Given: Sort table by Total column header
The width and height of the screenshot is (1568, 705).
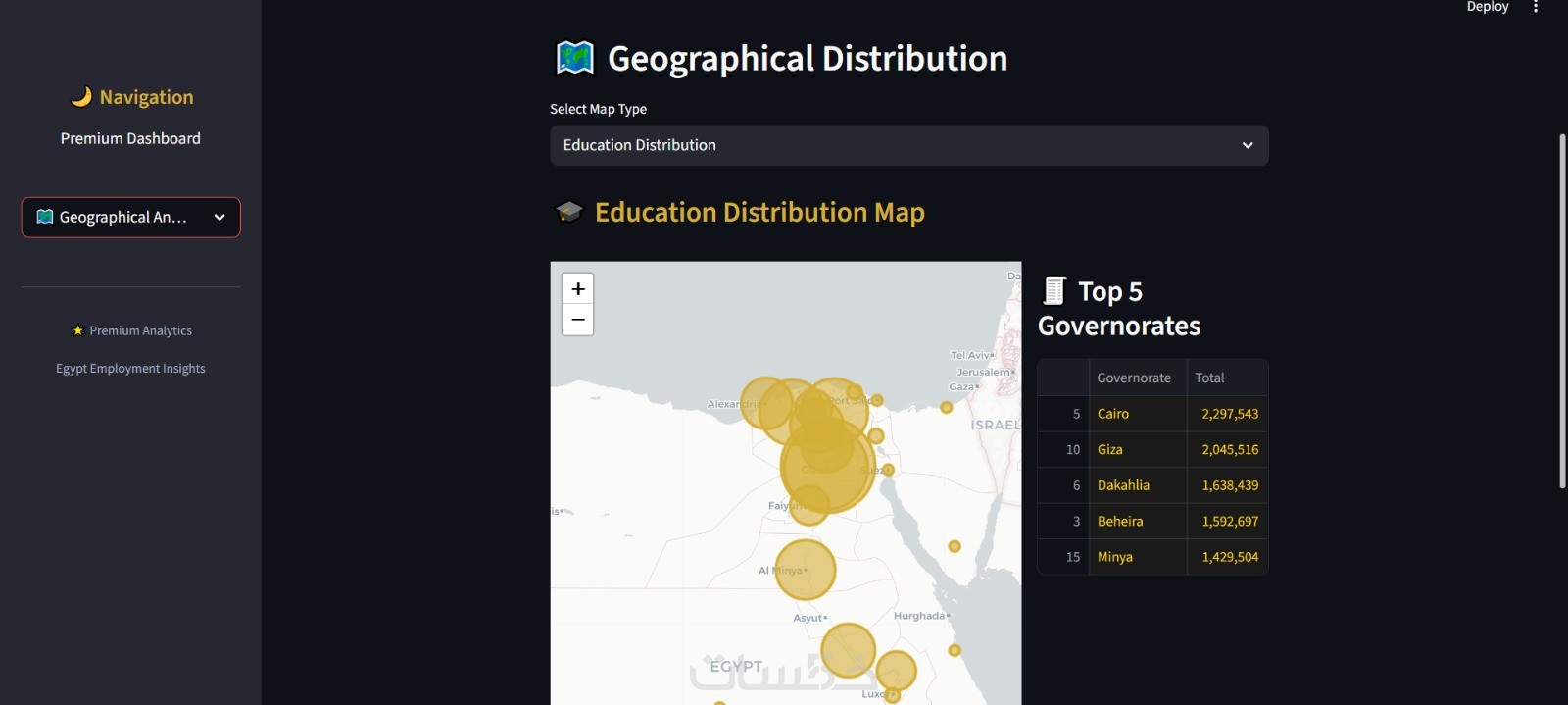Looking at the screenshot, I should [x=1210, y=378].
